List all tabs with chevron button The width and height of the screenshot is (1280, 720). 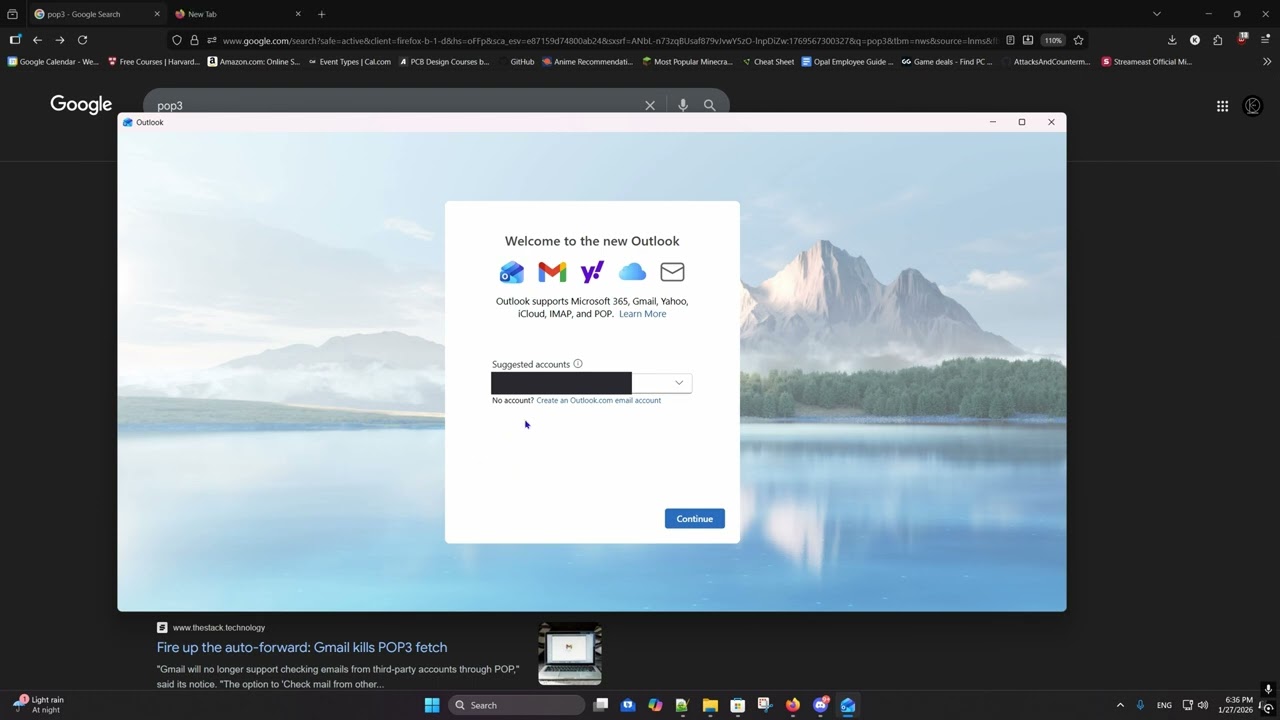click(1157, 14)
